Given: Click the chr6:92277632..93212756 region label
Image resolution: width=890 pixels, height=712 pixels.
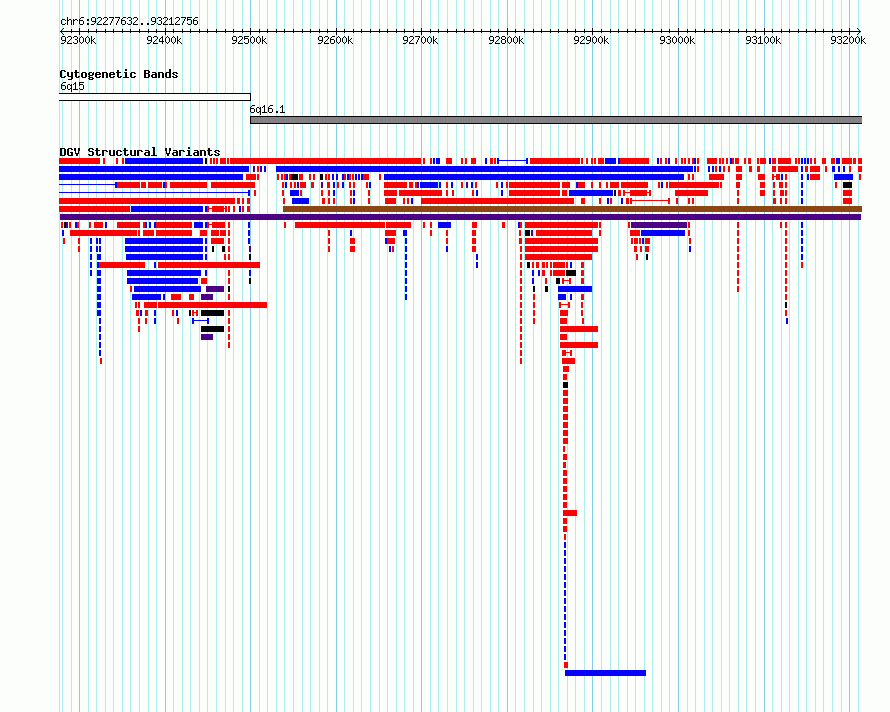Looking at the screenshot, I should pos(129,22).
